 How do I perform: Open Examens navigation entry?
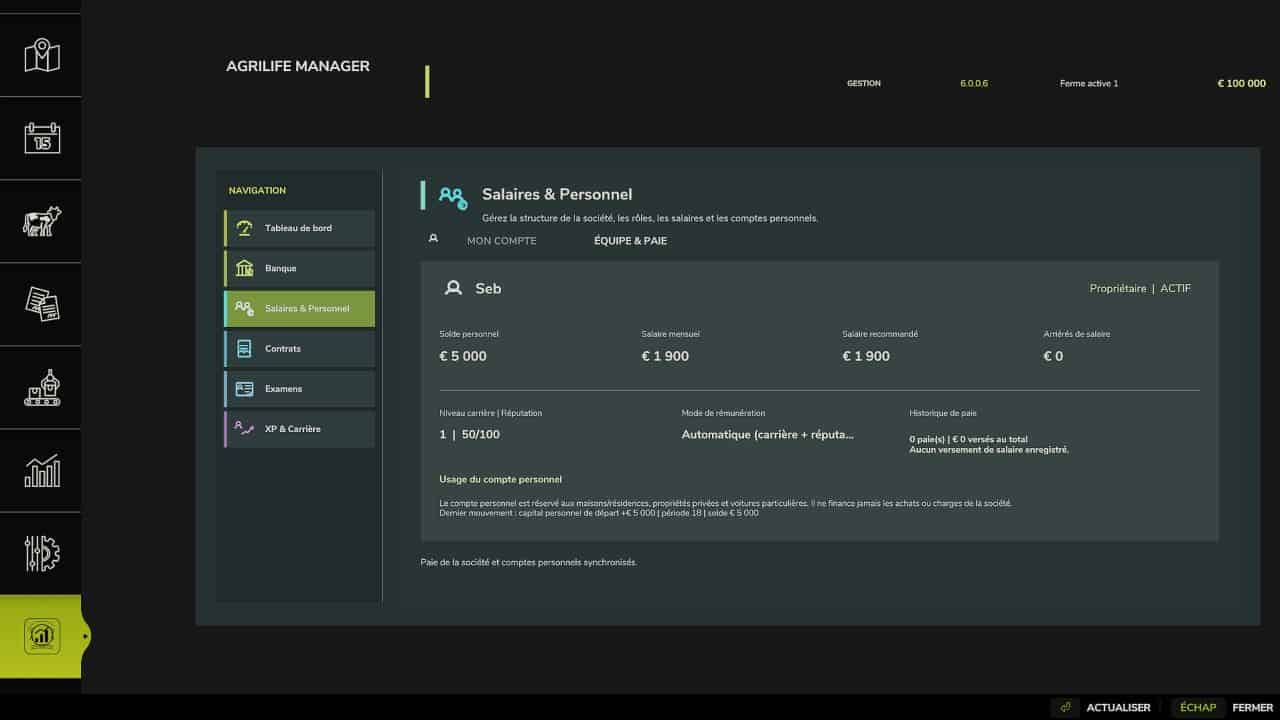[x=299, y=389]
